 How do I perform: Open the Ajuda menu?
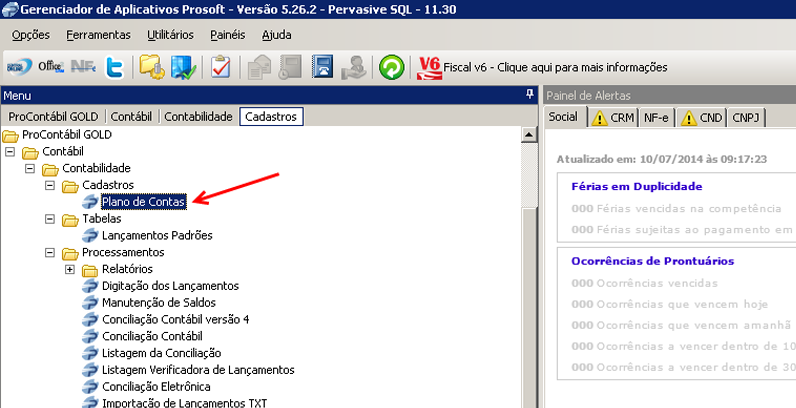(x=277, y=35)
